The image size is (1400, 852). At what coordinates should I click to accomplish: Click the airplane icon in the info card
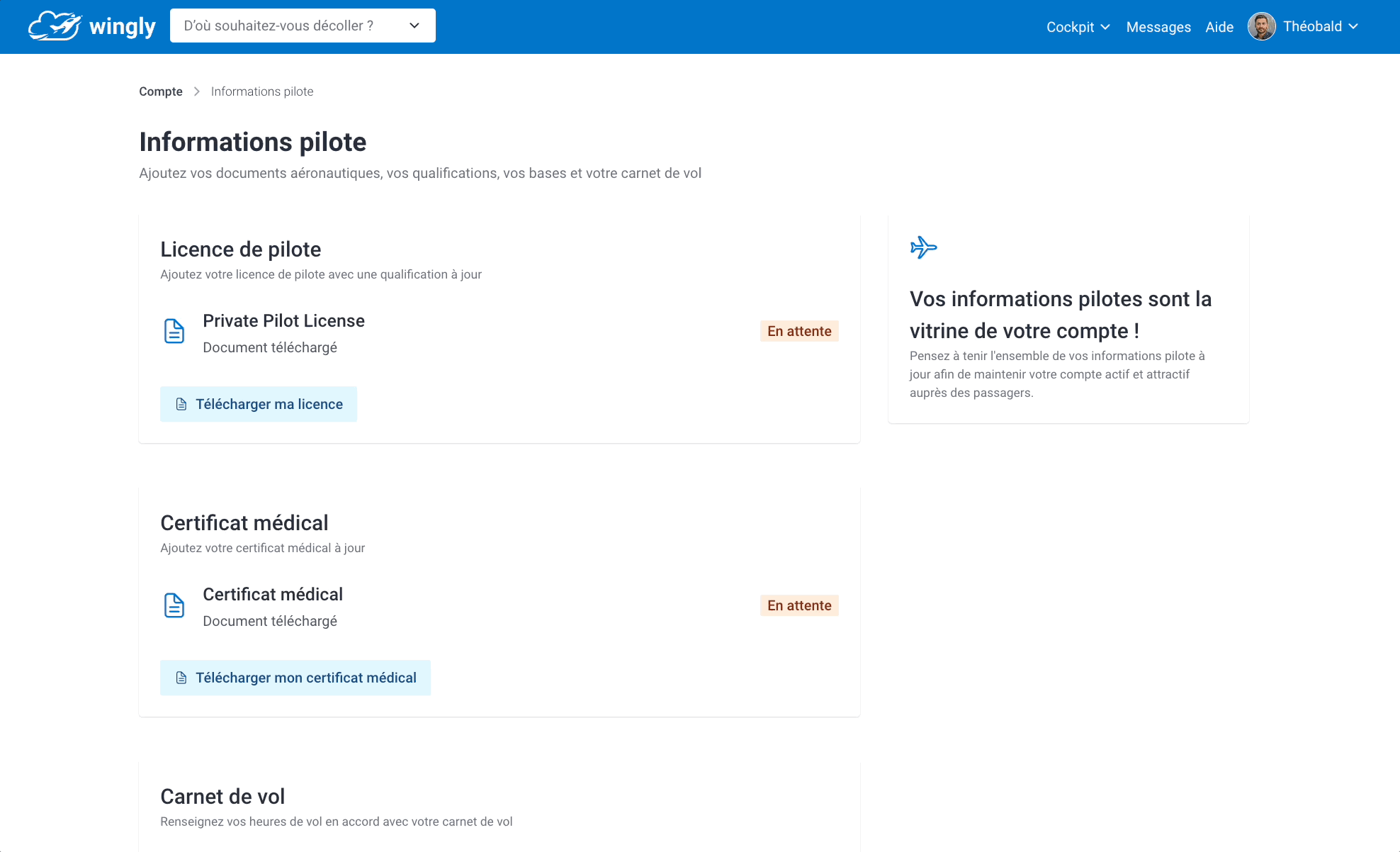(923, 247)
